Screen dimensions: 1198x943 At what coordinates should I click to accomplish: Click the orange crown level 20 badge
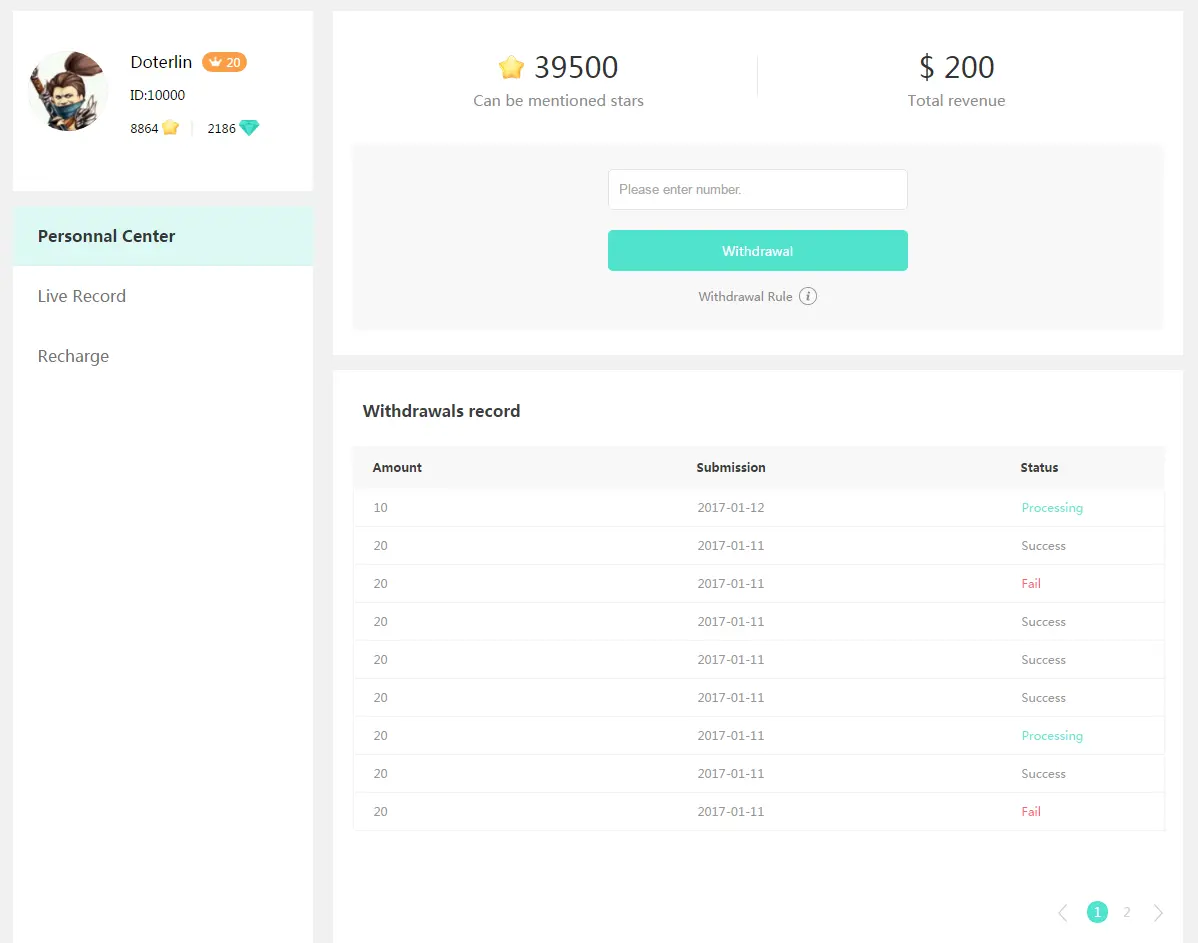(225, 63)
